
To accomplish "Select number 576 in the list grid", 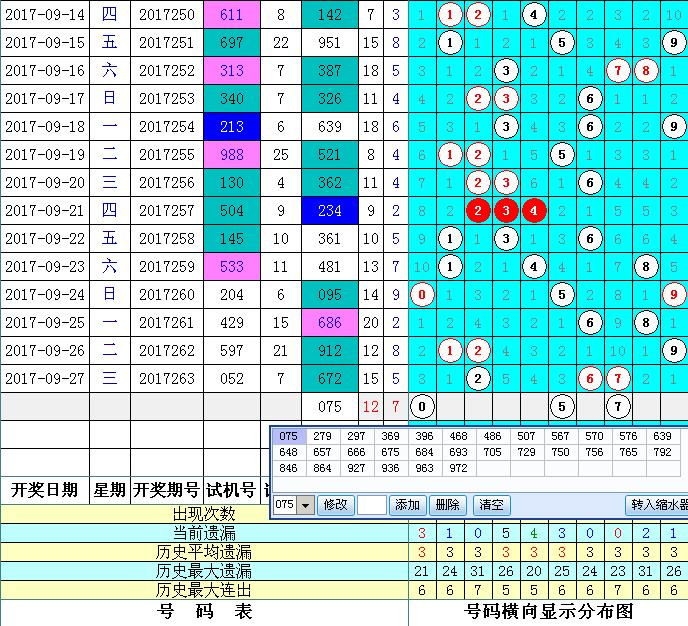I will pyautogui.click(x=628, y=436).
